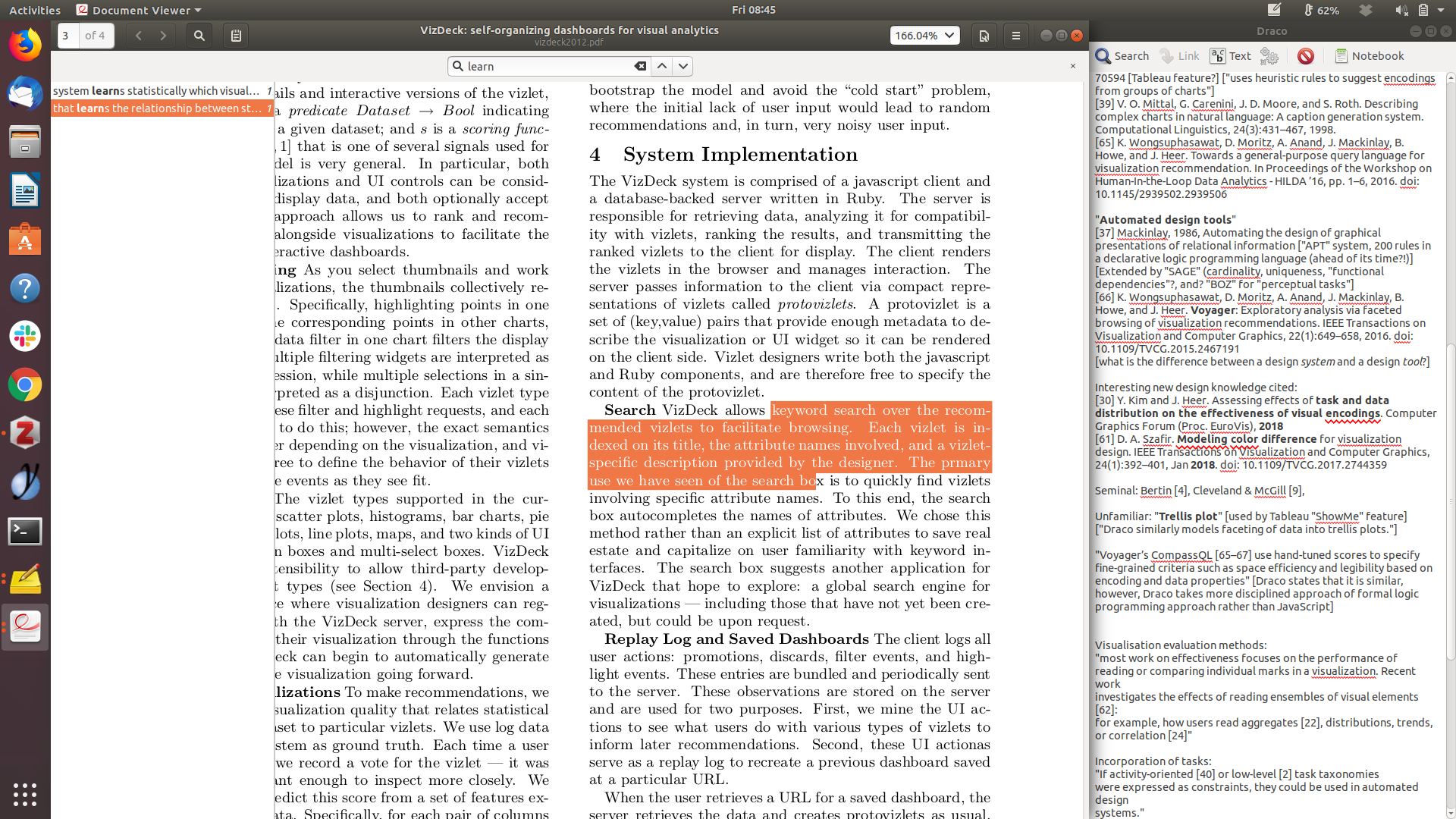
Task: Open the hamburger menu in Document Viewer
Action: (x=1016, y=36)
